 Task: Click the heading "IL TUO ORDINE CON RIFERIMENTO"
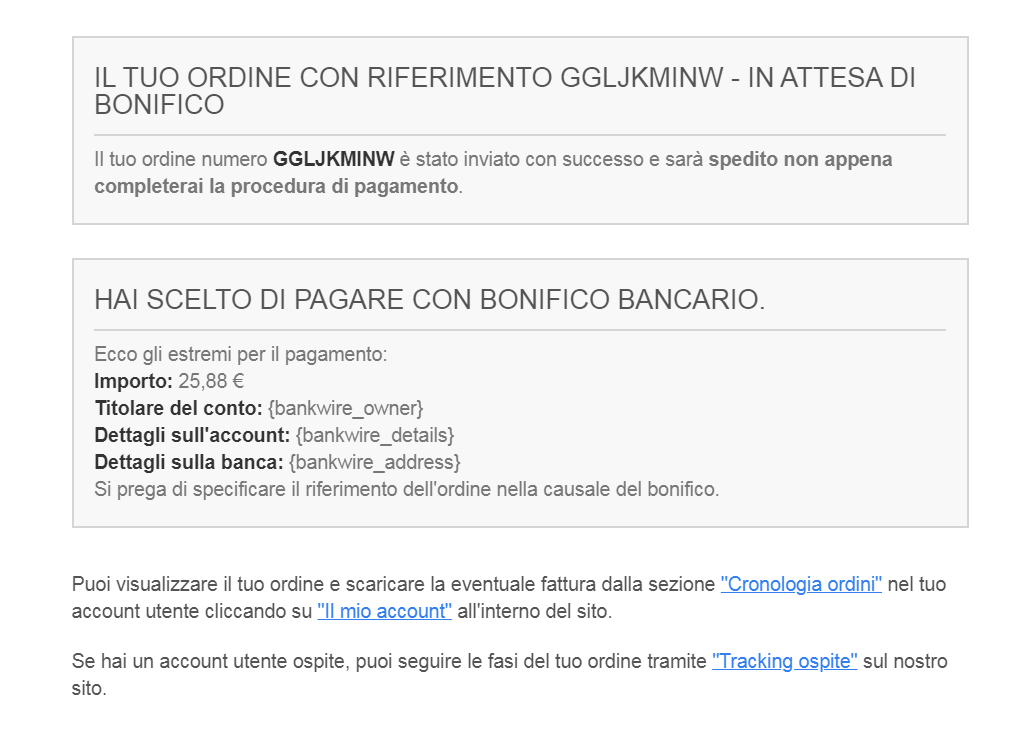(x=324, y=78)
